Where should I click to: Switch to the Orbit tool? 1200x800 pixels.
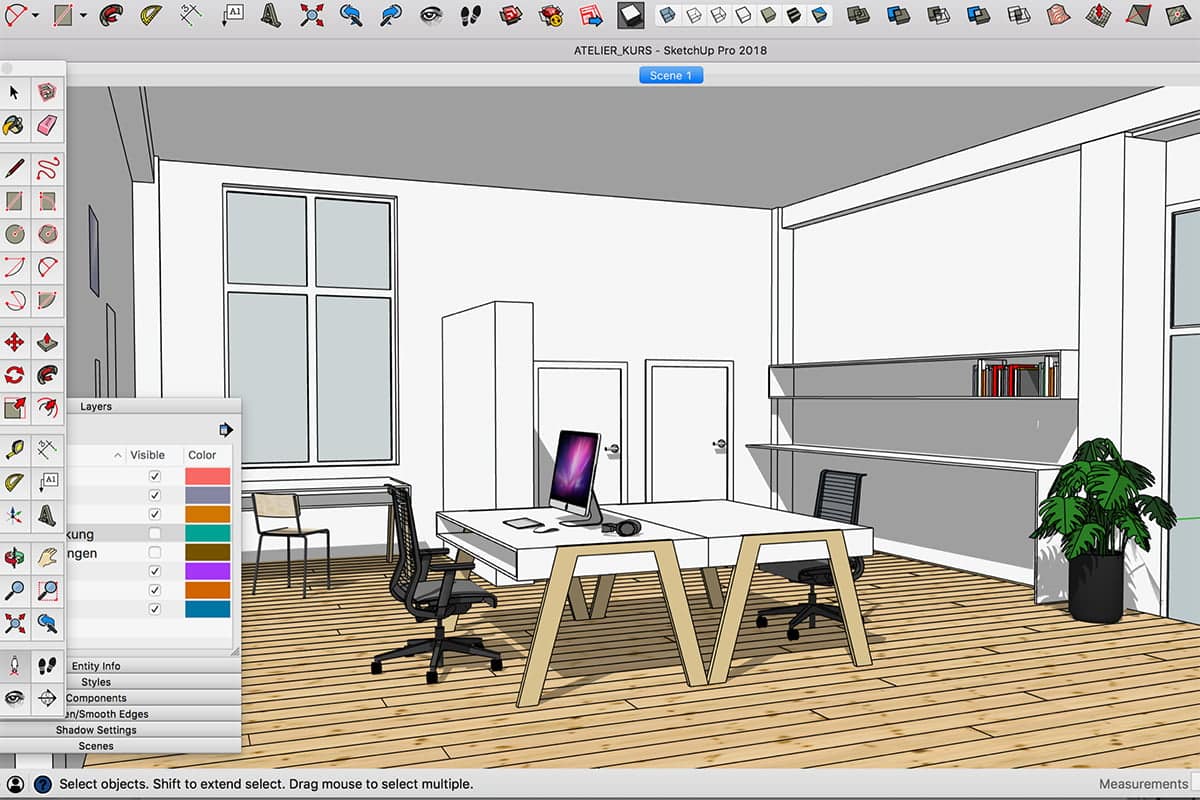click(x=14, y=557)
